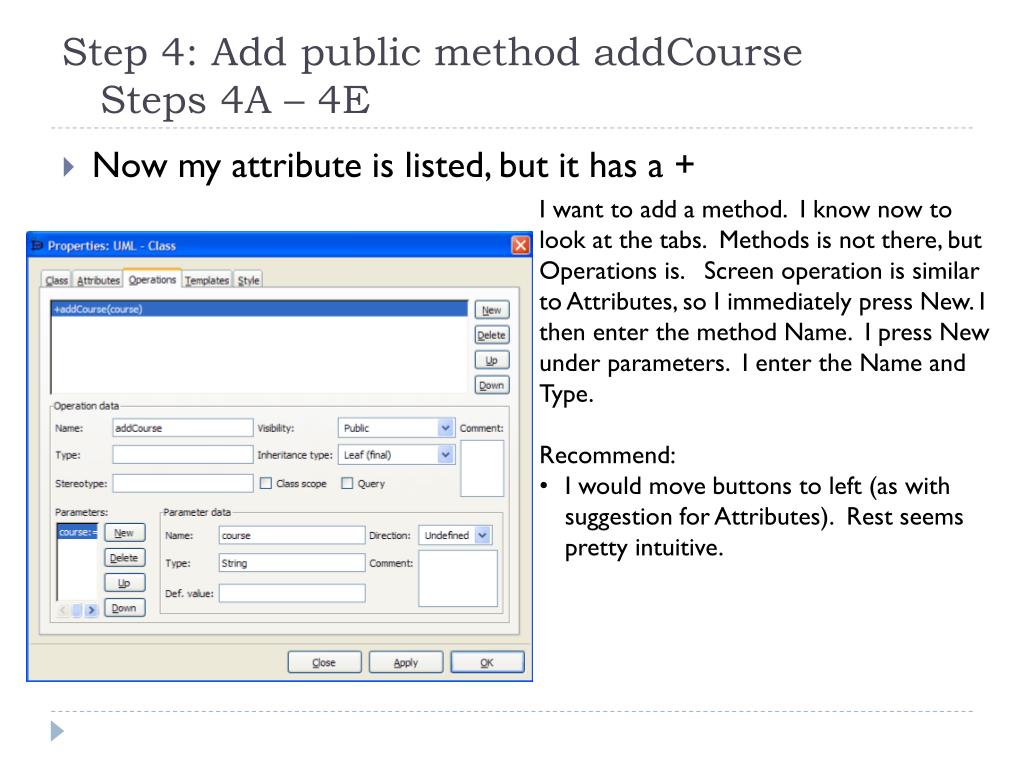The image size is (1024, 768).
Task: Click the parameter Name field course
Action: [292, 536]
